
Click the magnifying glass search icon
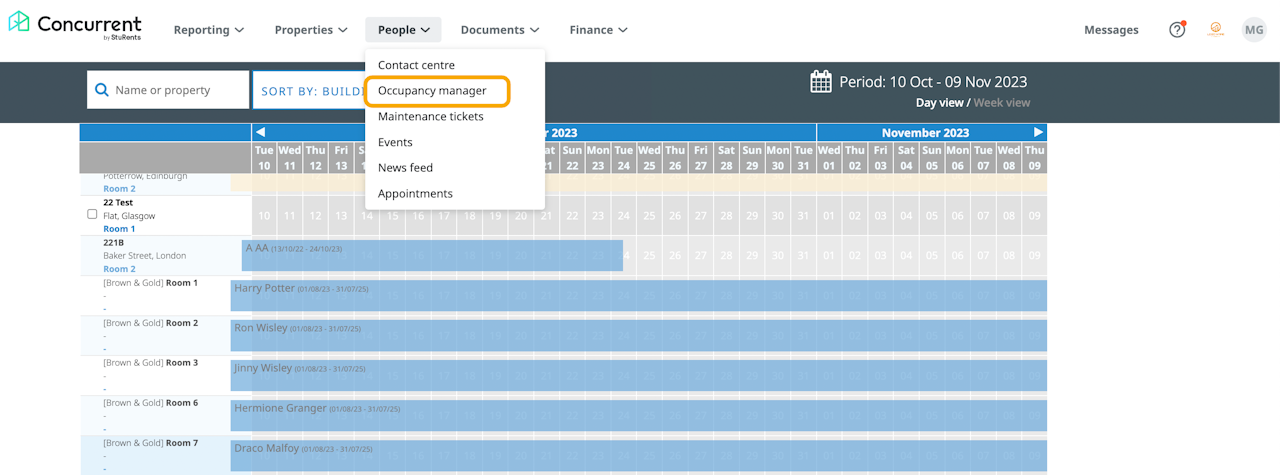[101, 90]
